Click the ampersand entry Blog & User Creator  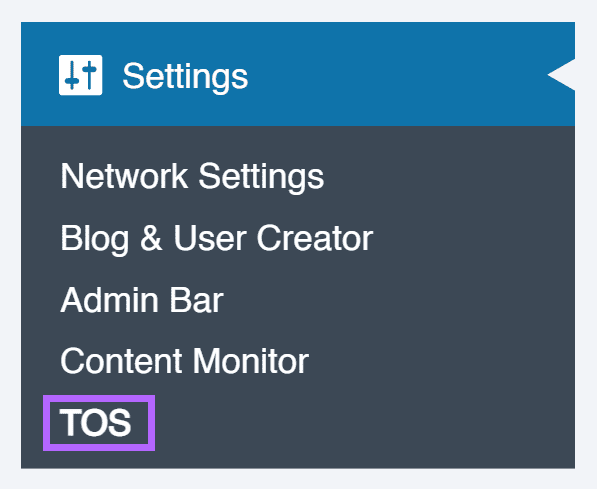tap(217, 238)
